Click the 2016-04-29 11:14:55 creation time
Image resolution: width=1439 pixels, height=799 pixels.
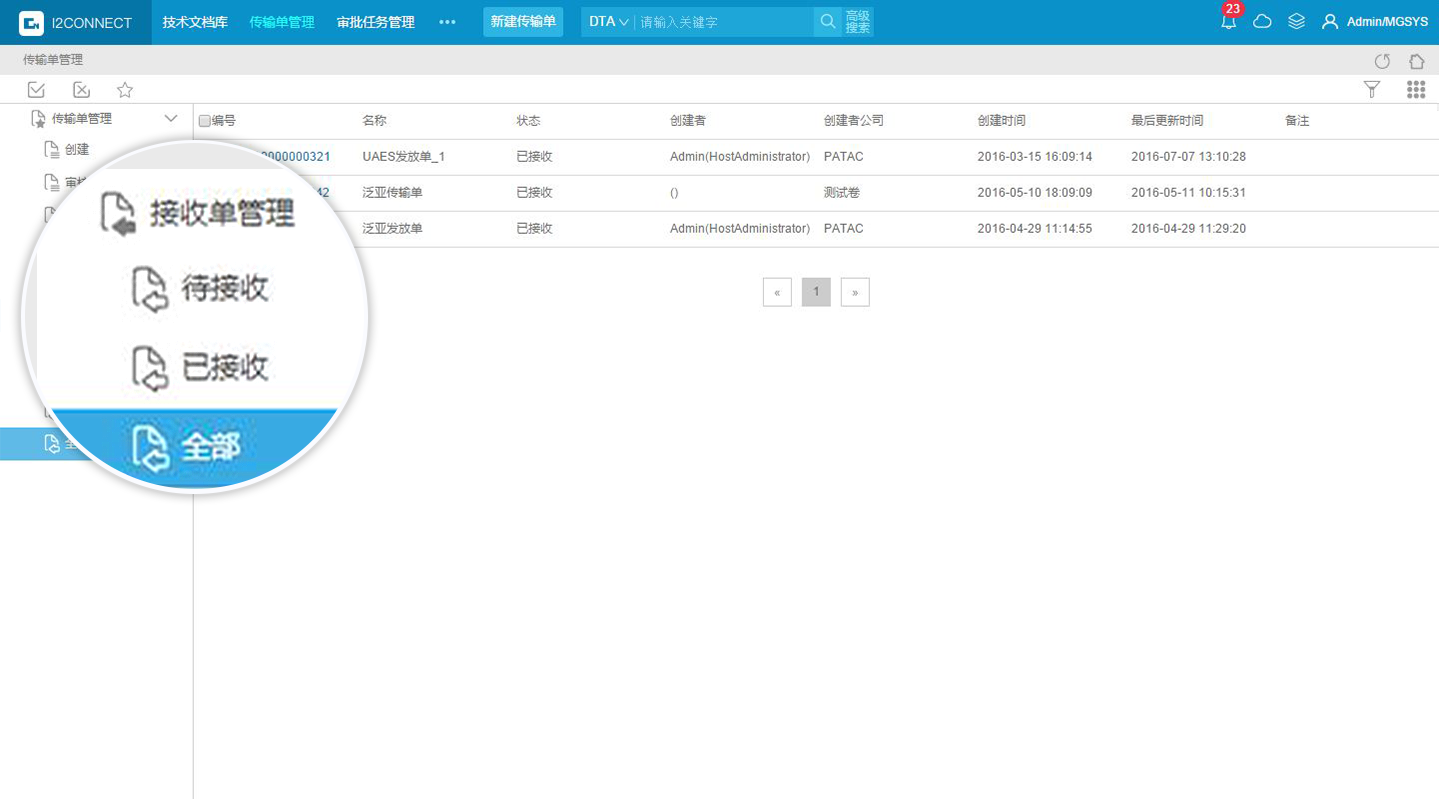click(1034, 229)
